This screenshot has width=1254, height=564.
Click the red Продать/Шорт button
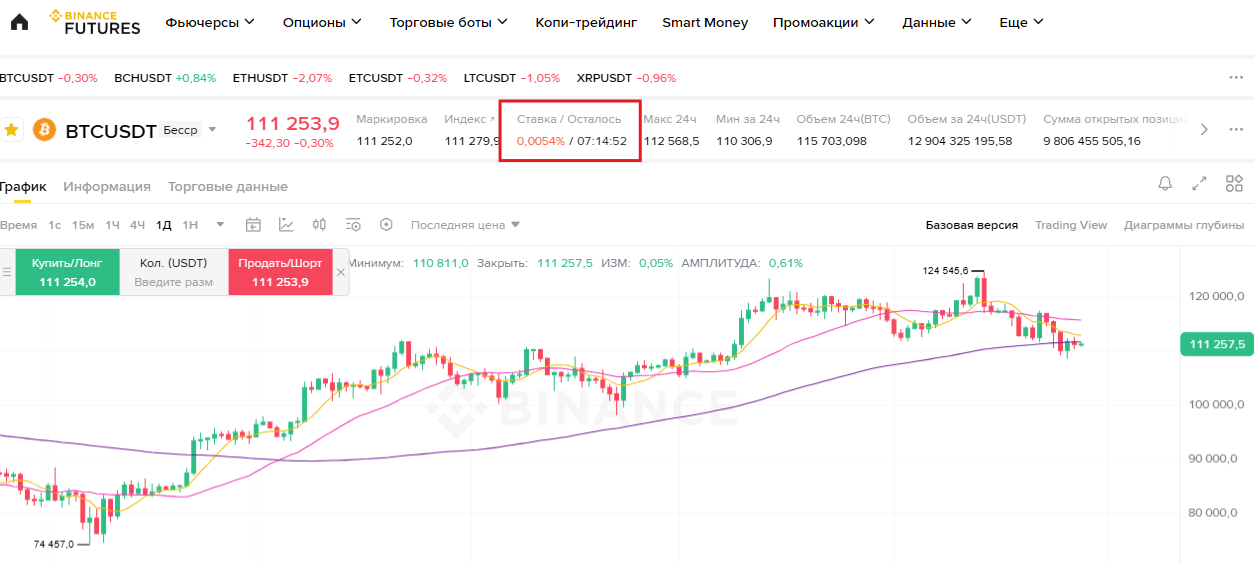point(280,272)
